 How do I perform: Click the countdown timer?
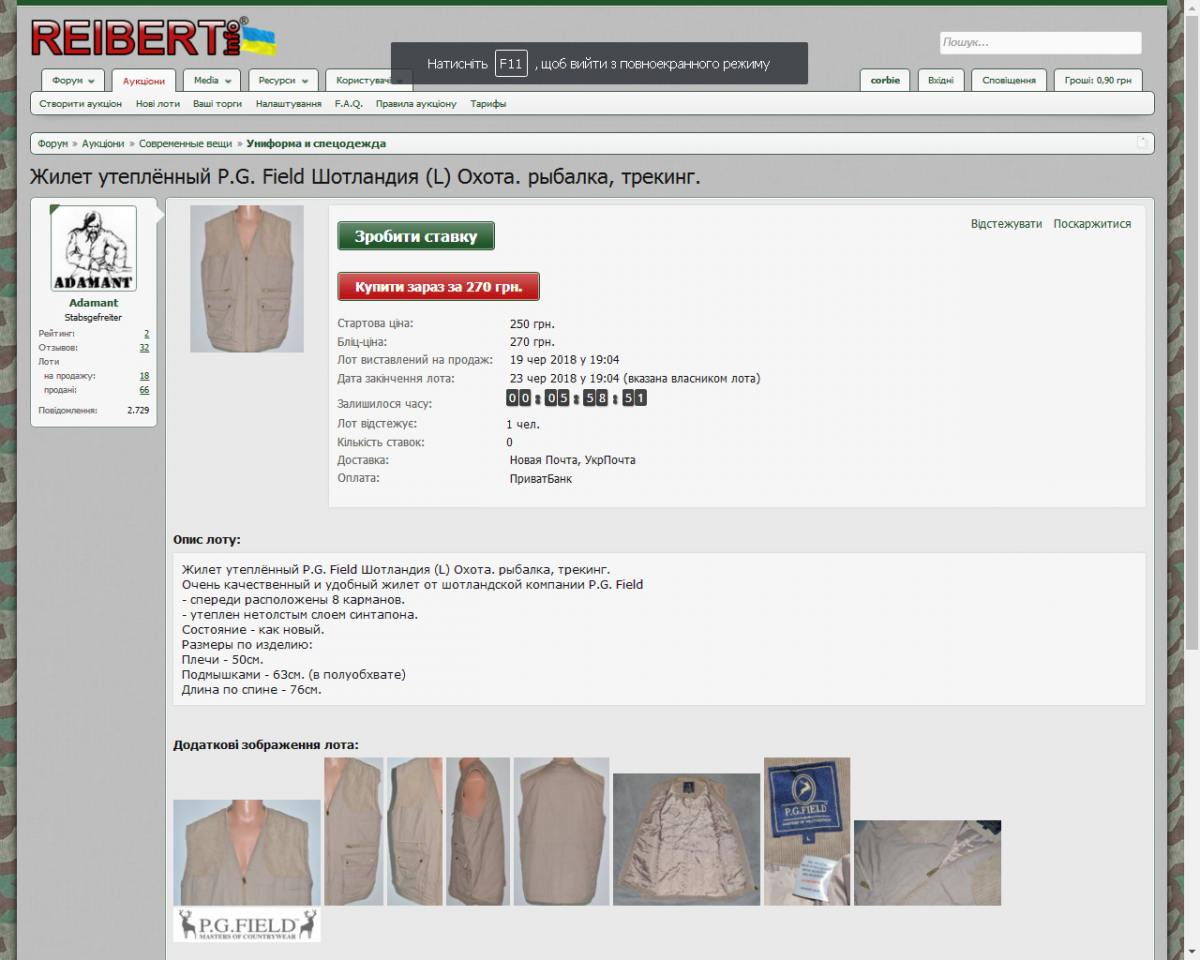577,398
